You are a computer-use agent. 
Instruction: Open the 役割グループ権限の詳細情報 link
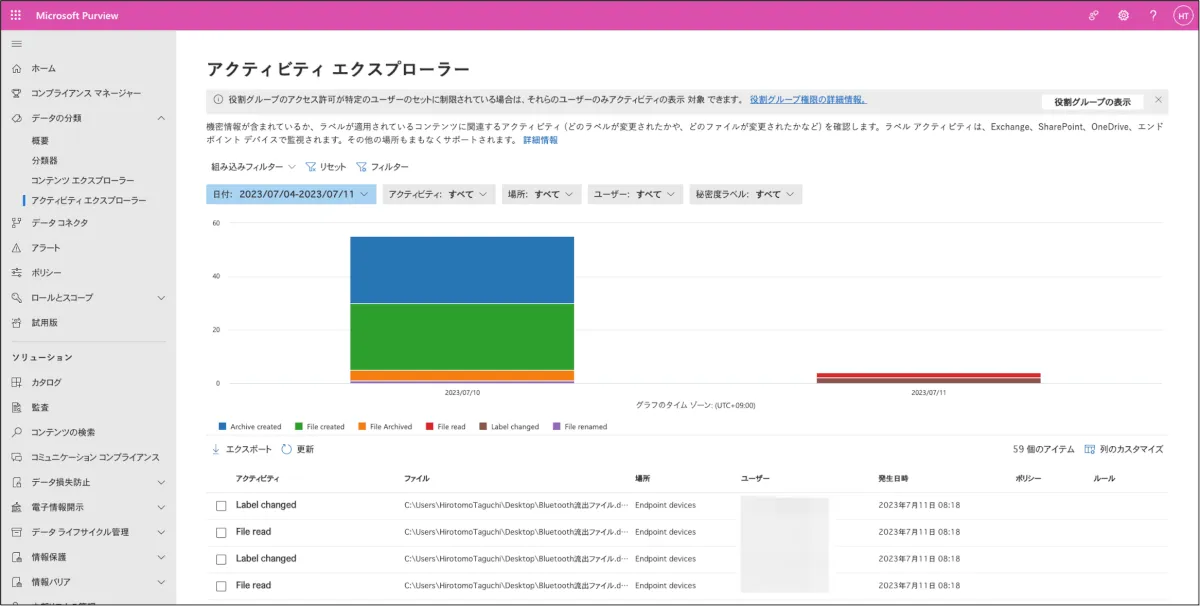pos(807,100)
